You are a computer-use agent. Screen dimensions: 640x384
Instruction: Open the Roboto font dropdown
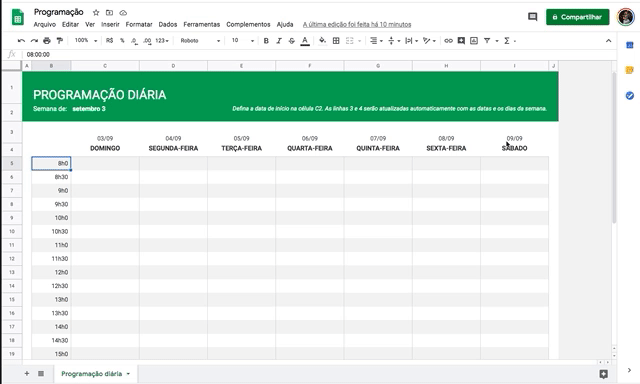[200, 40]
